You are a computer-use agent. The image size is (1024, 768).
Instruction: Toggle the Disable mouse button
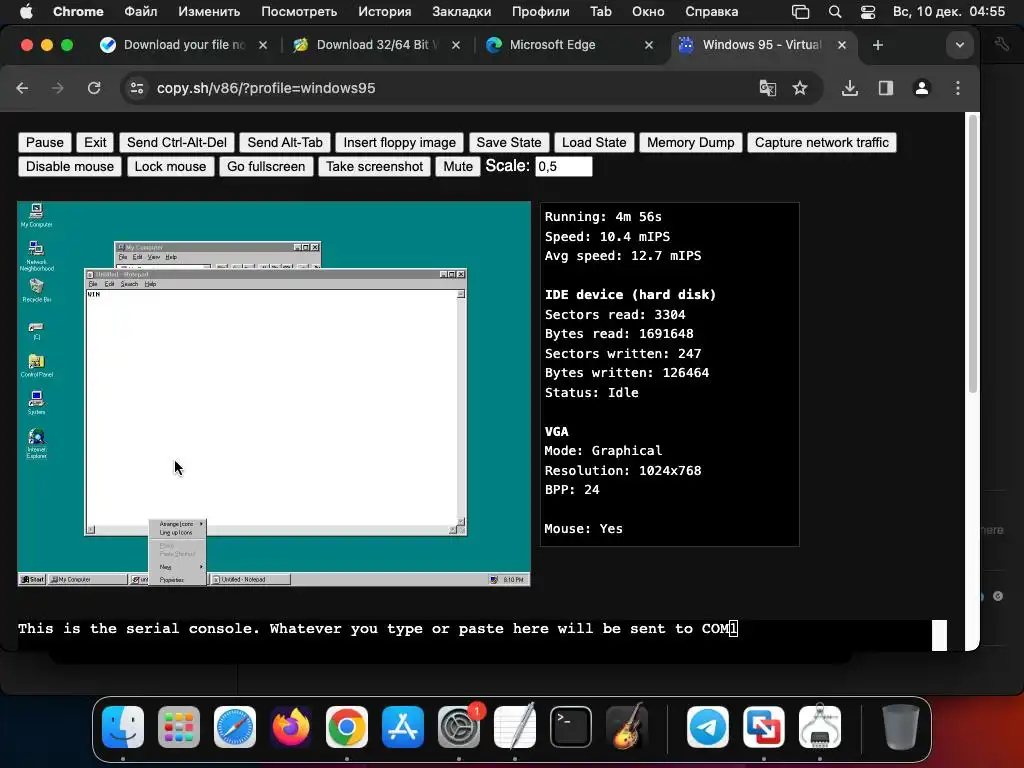(70, 167)
